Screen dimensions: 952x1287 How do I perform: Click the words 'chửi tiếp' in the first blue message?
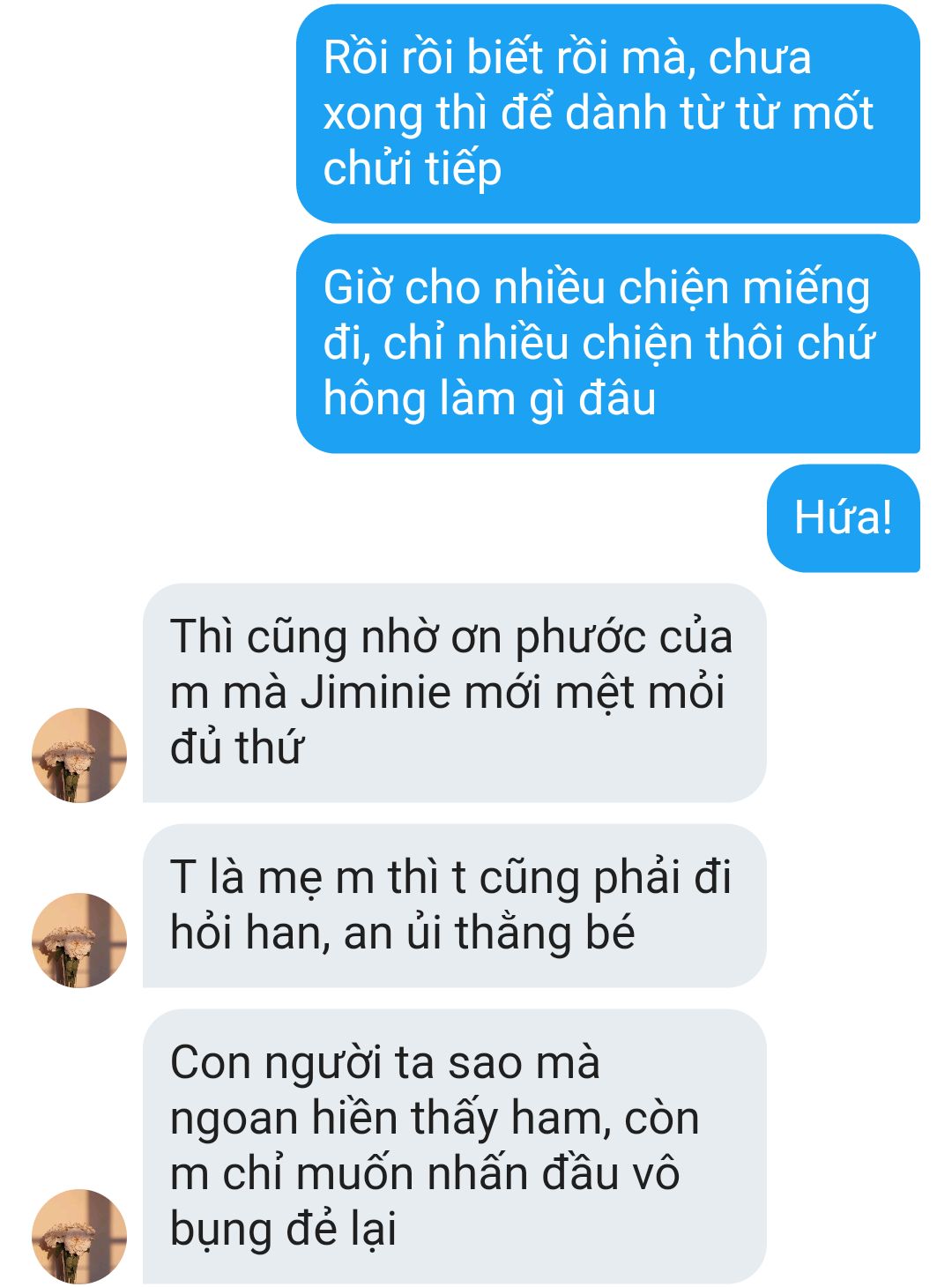(x=413, y=168)
